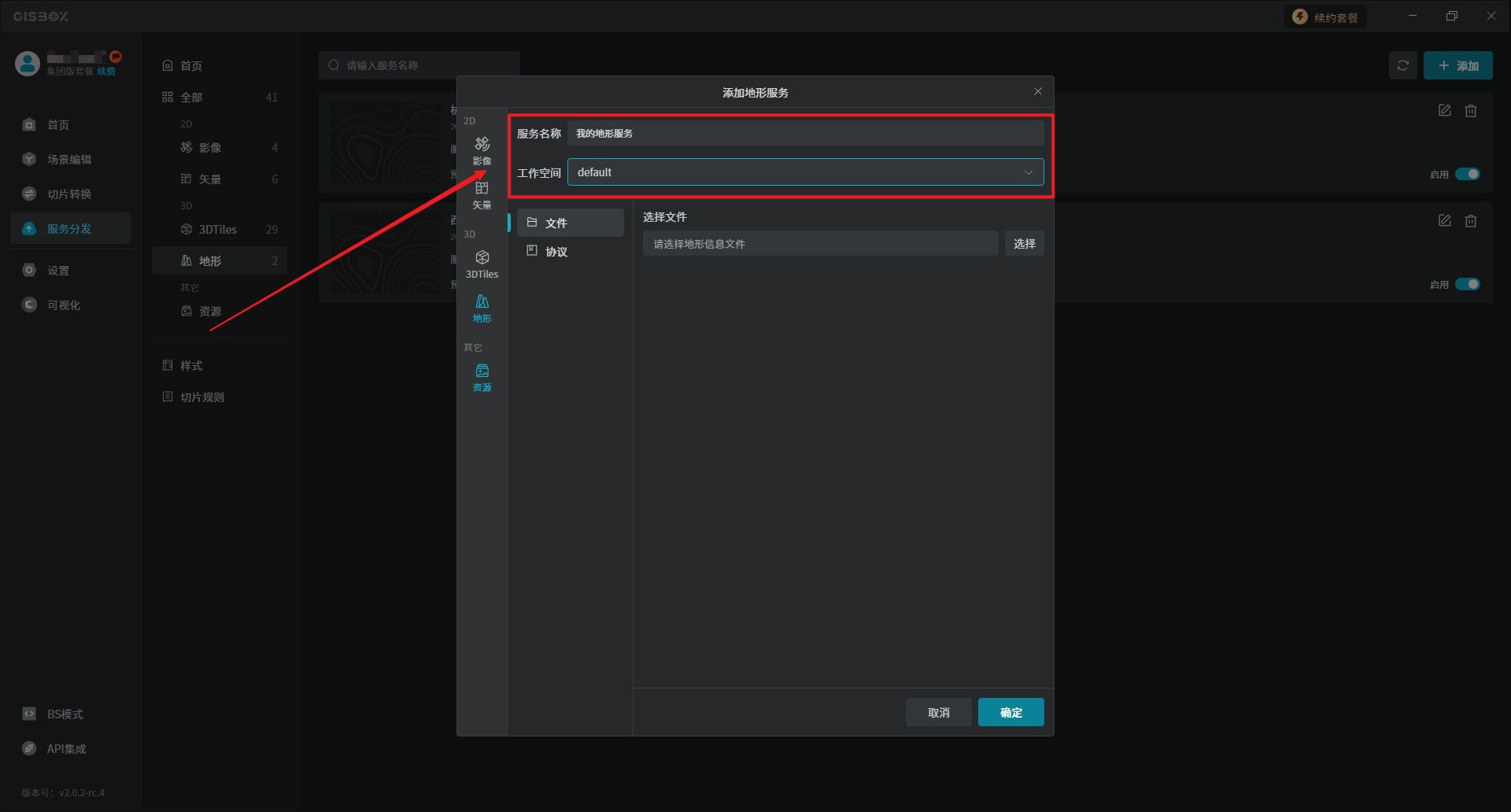Image resolution: width=1511 pixels, height=812 pixels.
Task: Choose the 3DTiles service type icon in dialog
Action: point(482,264)
